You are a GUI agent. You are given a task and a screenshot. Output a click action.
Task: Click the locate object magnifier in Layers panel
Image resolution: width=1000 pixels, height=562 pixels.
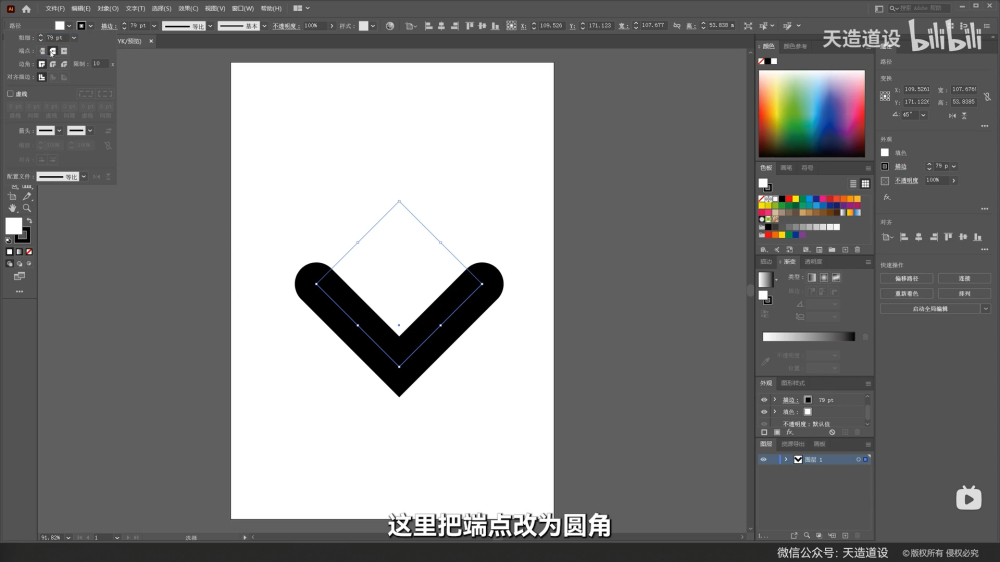tap(807, 536)
